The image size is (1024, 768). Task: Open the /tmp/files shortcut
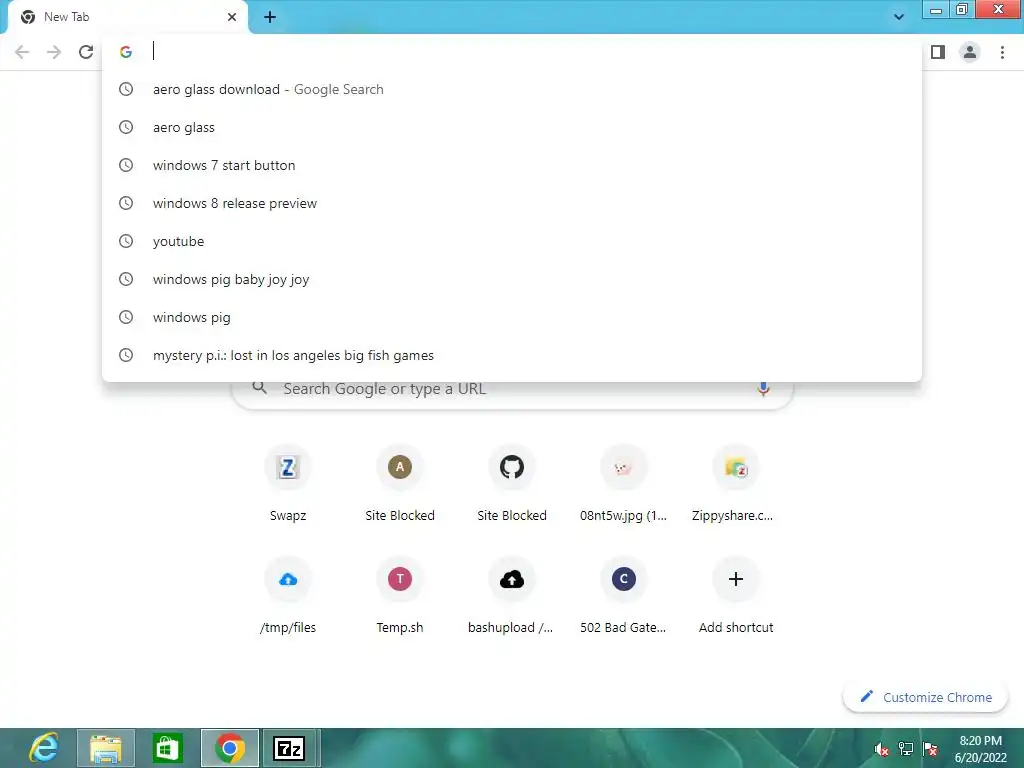pyautogui.click(x=288, y=596)
